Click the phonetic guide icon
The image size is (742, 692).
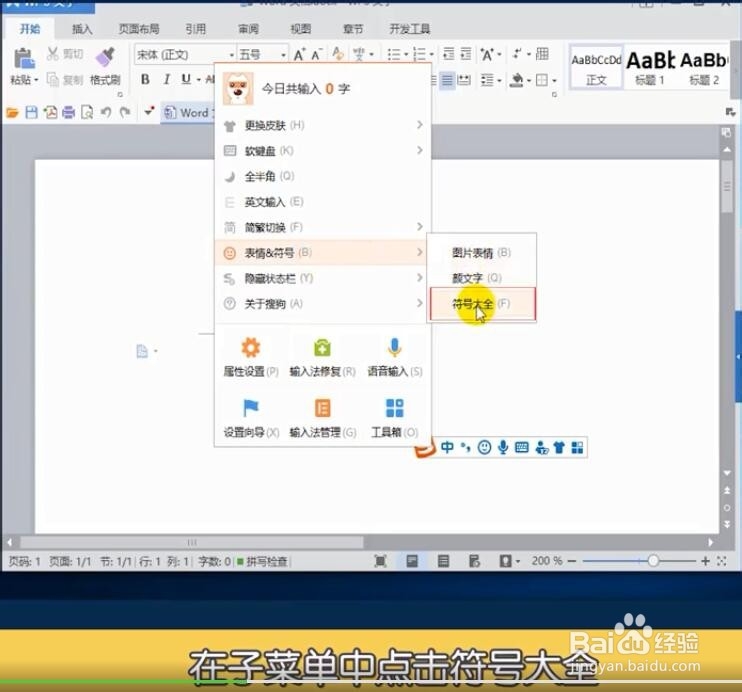(359, 54)
